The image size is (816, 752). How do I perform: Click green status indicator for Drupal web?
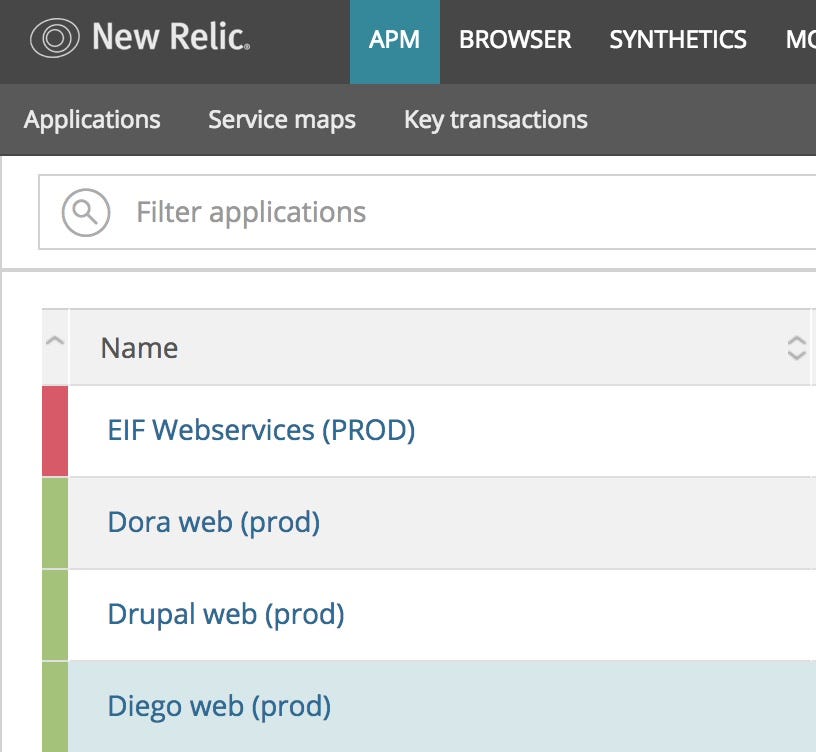click(55, 615)
